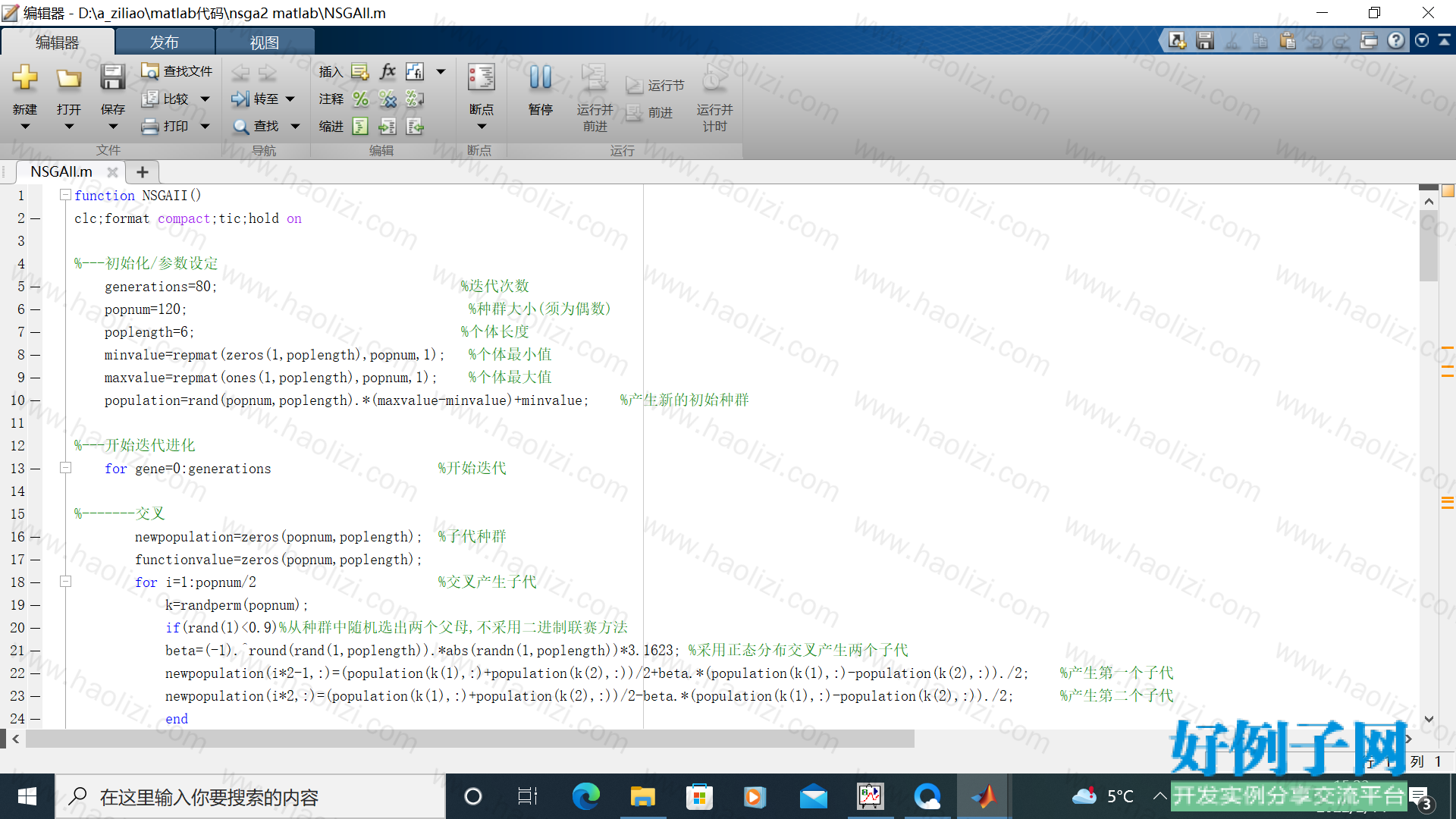Toggle breakpoint dash on line 2
The width and height of the screenshot is (1456, 819).
pos(36,218)
